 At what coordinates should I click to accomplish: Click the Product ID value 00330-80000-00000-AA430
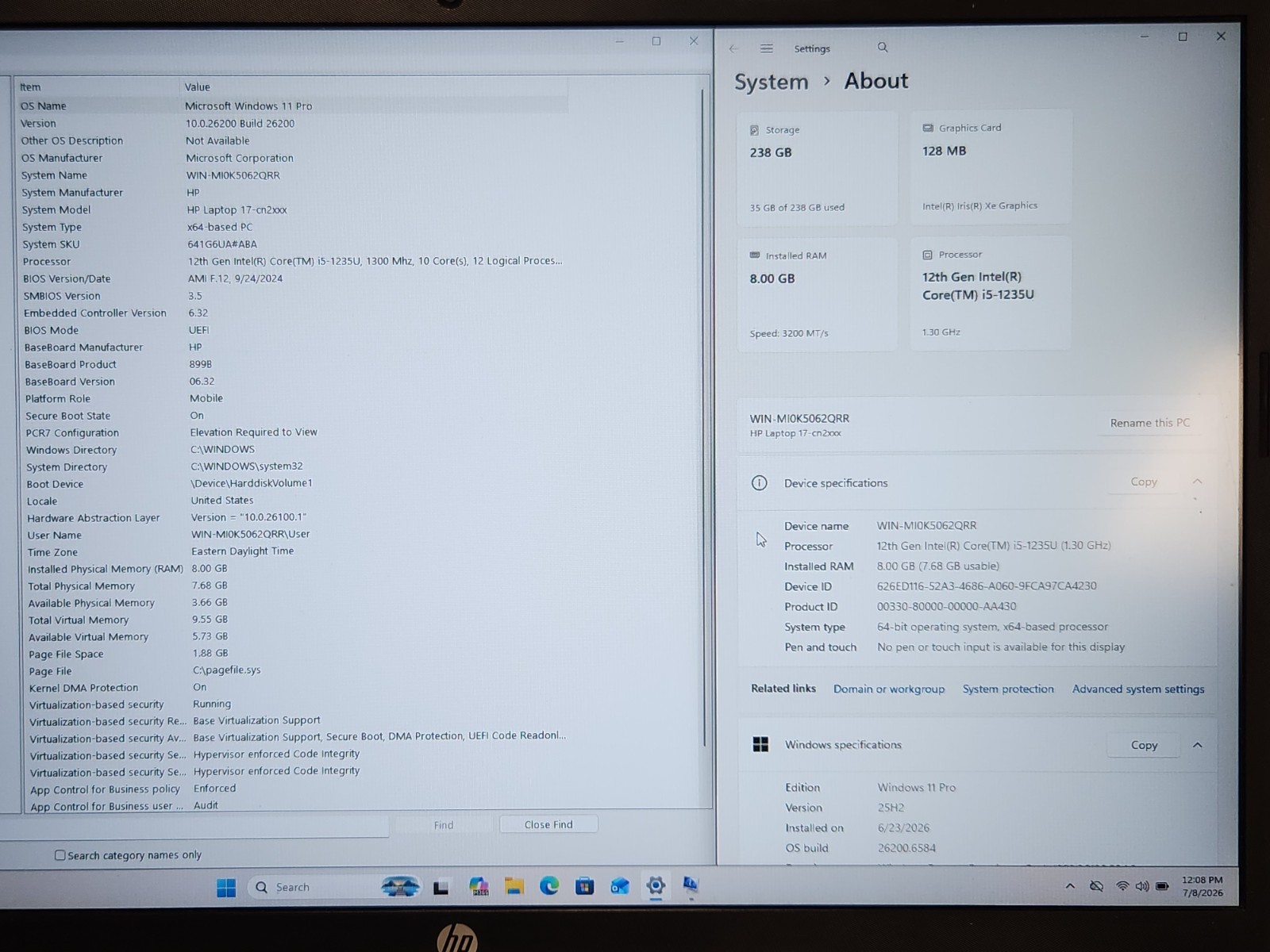pyautogui.click(x=946, y=606)
